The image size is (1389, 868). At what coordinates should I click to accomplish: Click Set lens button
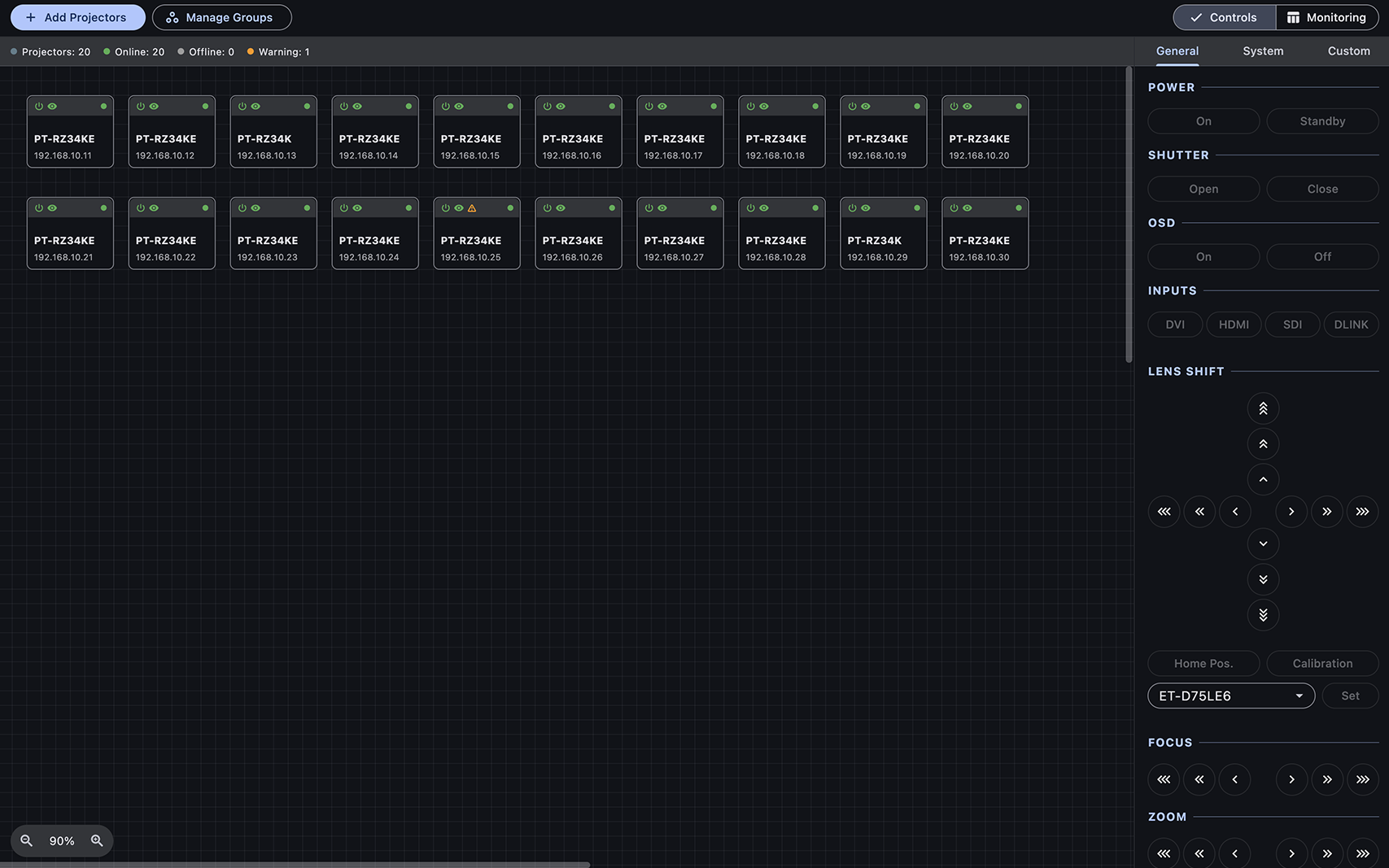tap(1350, 696)
